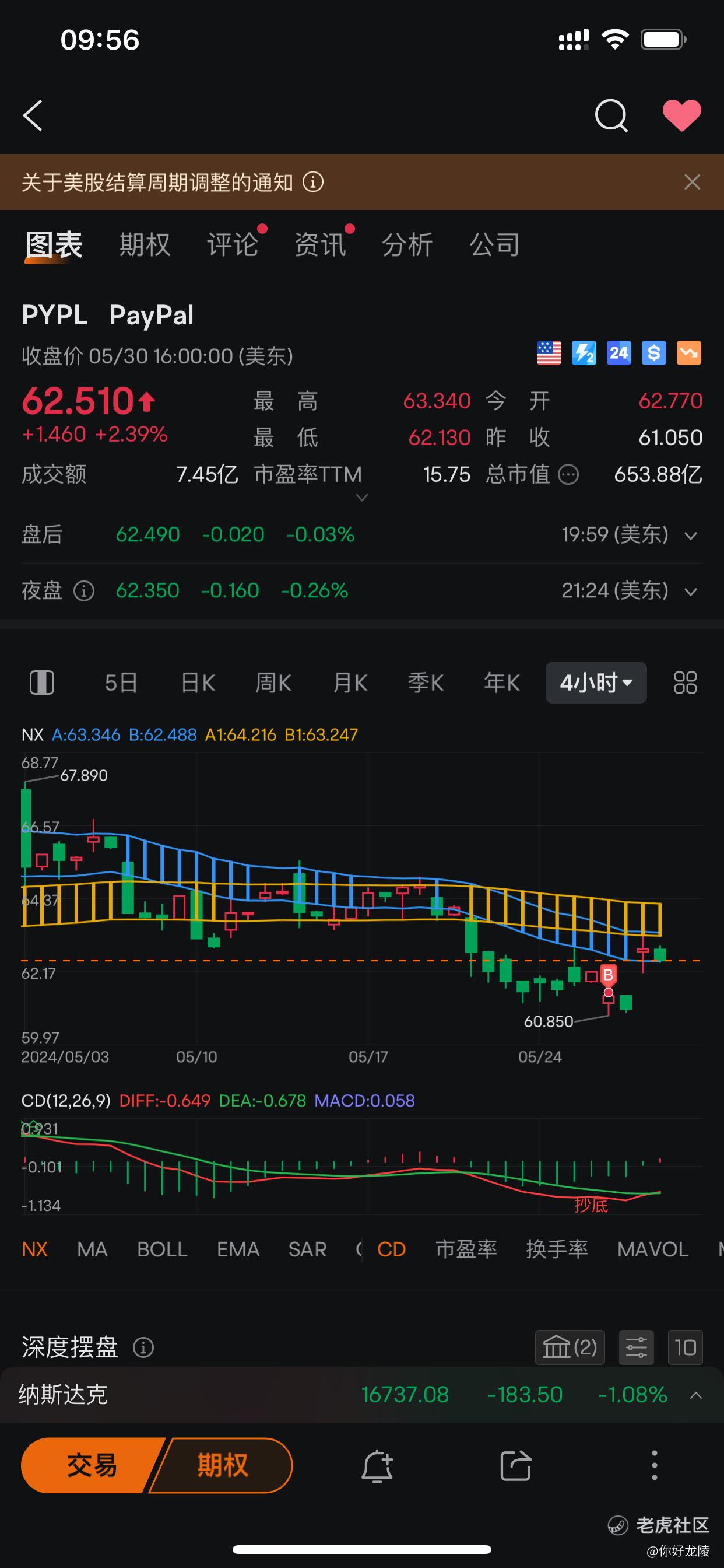Open the three-dot more menu
The width and height of the screenshot is (724, 1568).
tap(654, 1465)
